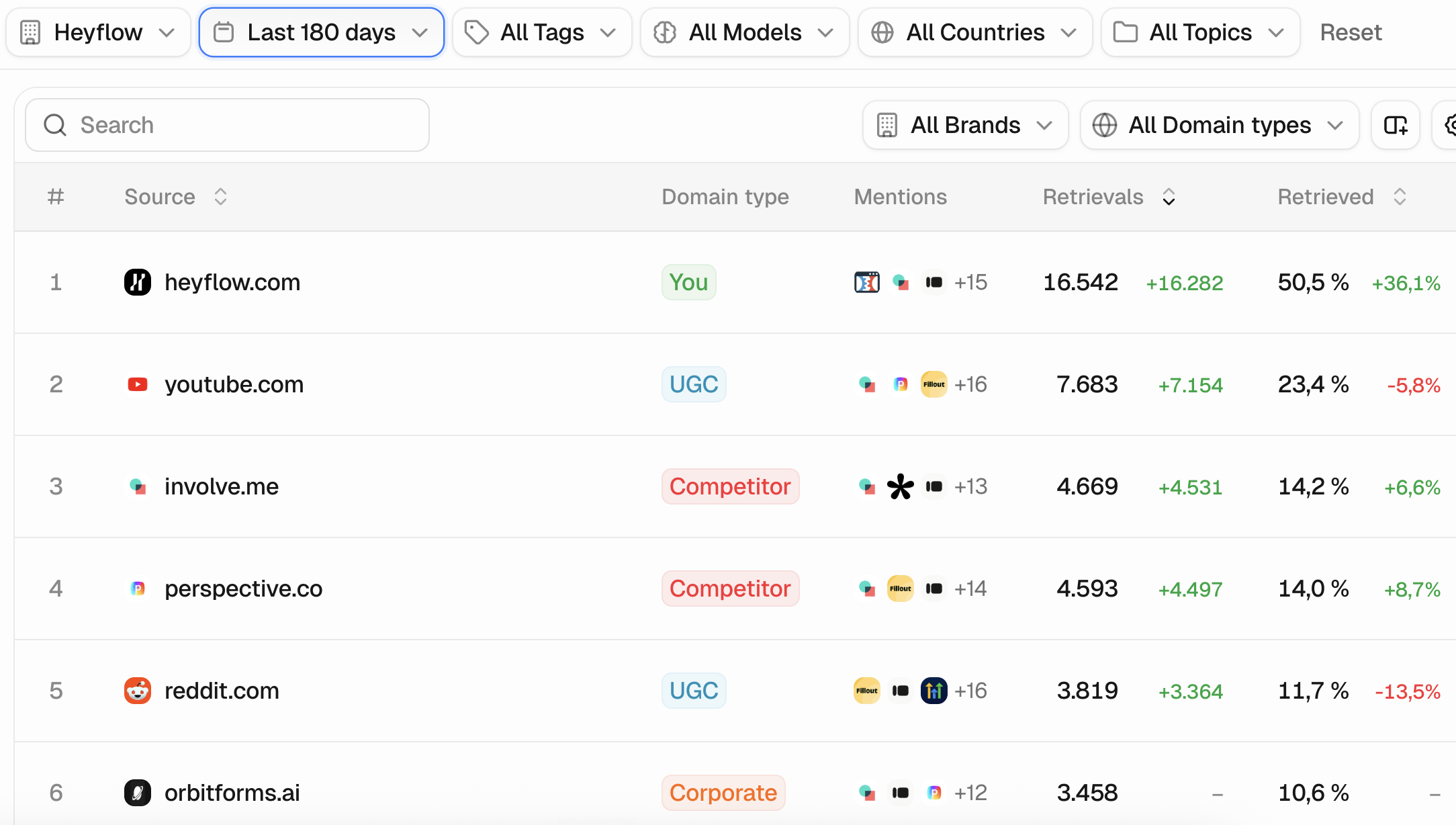Viewport: 1456px width, 825px height.
Task: Click the first mention icon in heyflow.com row
Action: tap(867, 282)
